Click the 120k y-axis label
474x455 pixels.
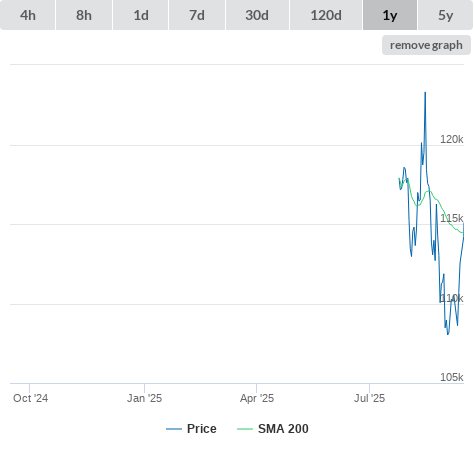click(x=452, y=139)
